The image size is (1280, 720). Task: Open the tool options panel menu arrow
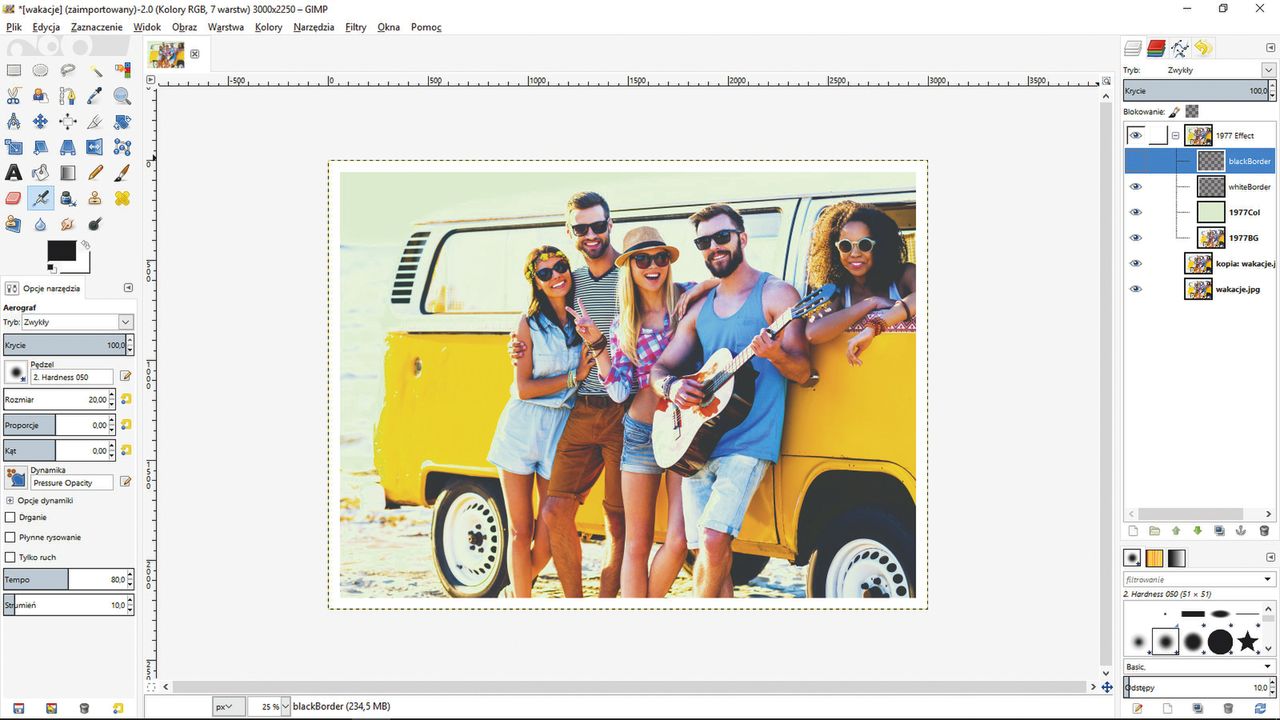click(128, 288)
